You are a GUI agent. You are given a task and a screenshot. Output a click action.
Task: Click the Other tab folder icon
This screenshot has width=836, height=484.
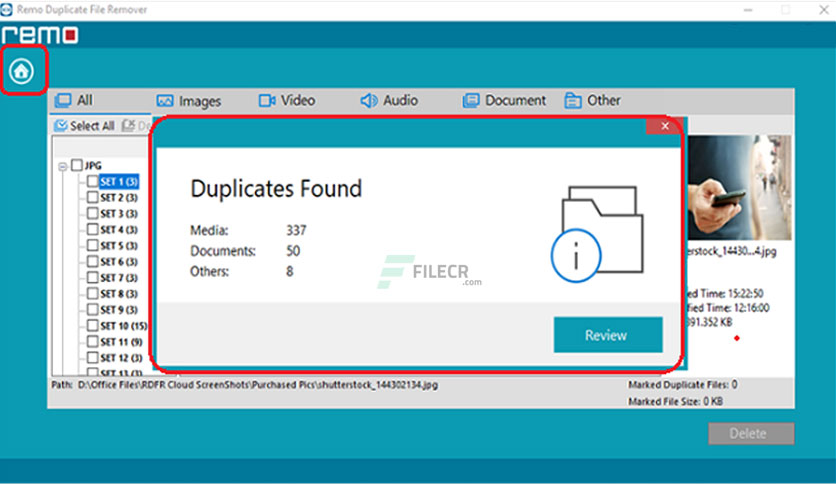coord(573,100)
